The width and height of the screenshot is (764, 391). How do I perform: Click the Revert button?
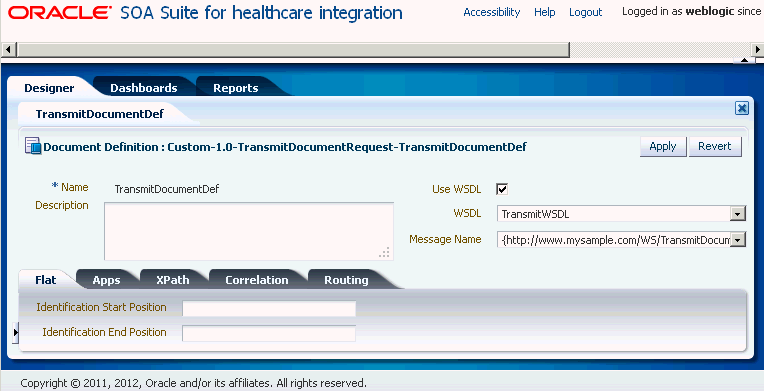coord(715,146)
